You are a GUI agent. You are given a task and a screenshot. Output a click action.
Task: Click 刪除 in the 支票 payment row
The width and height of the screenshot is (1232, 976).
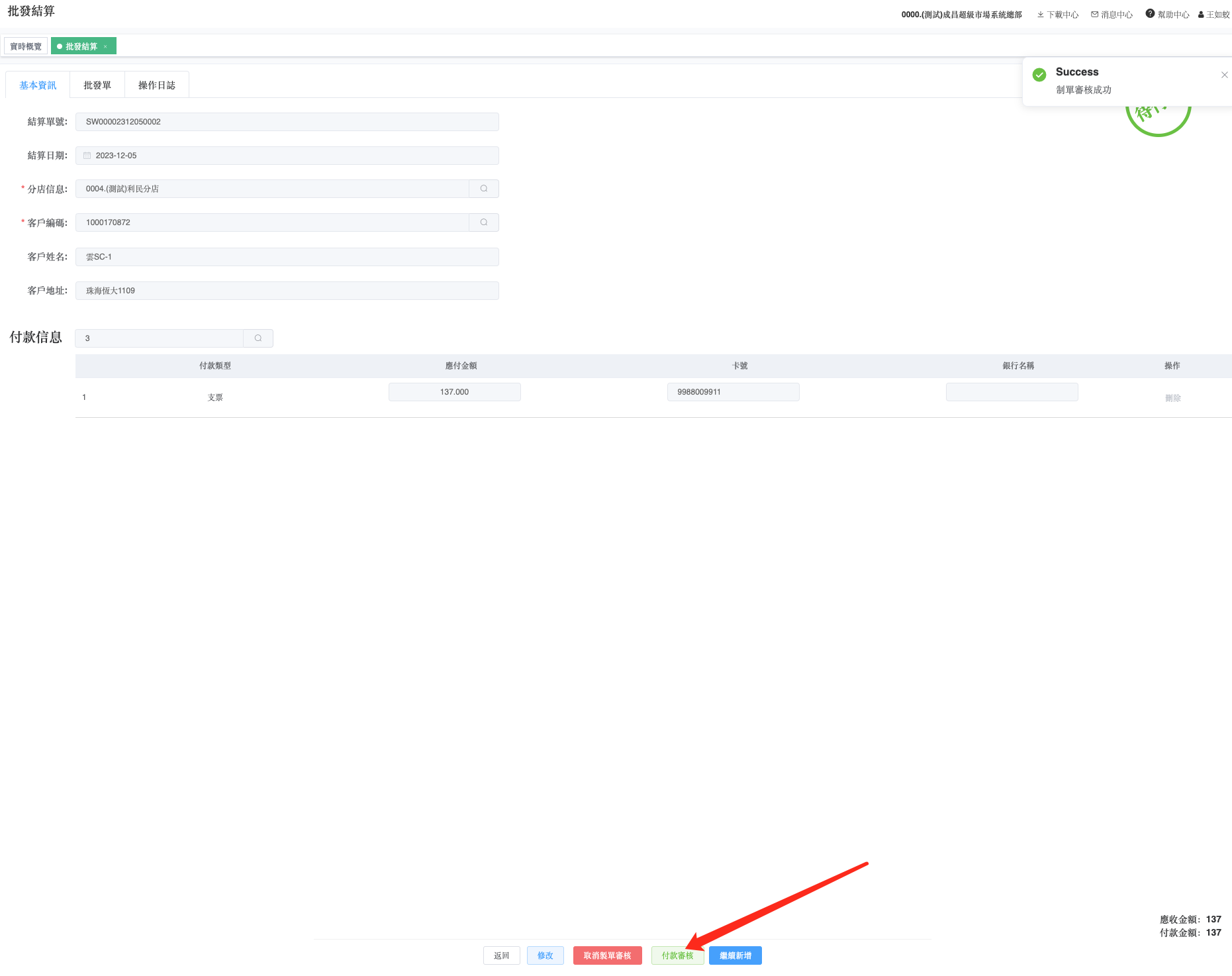[x=1173, y=398]
